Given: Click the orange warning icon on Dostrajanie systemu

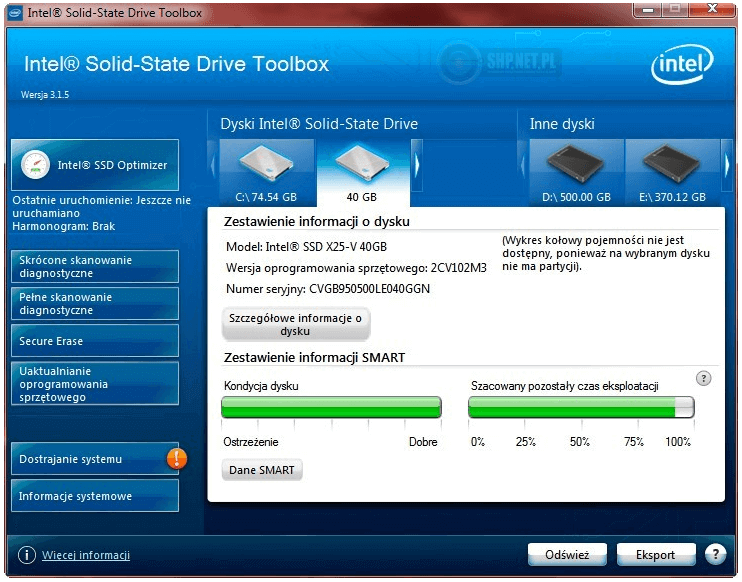Looking at the screenshot, I should 177,458.
